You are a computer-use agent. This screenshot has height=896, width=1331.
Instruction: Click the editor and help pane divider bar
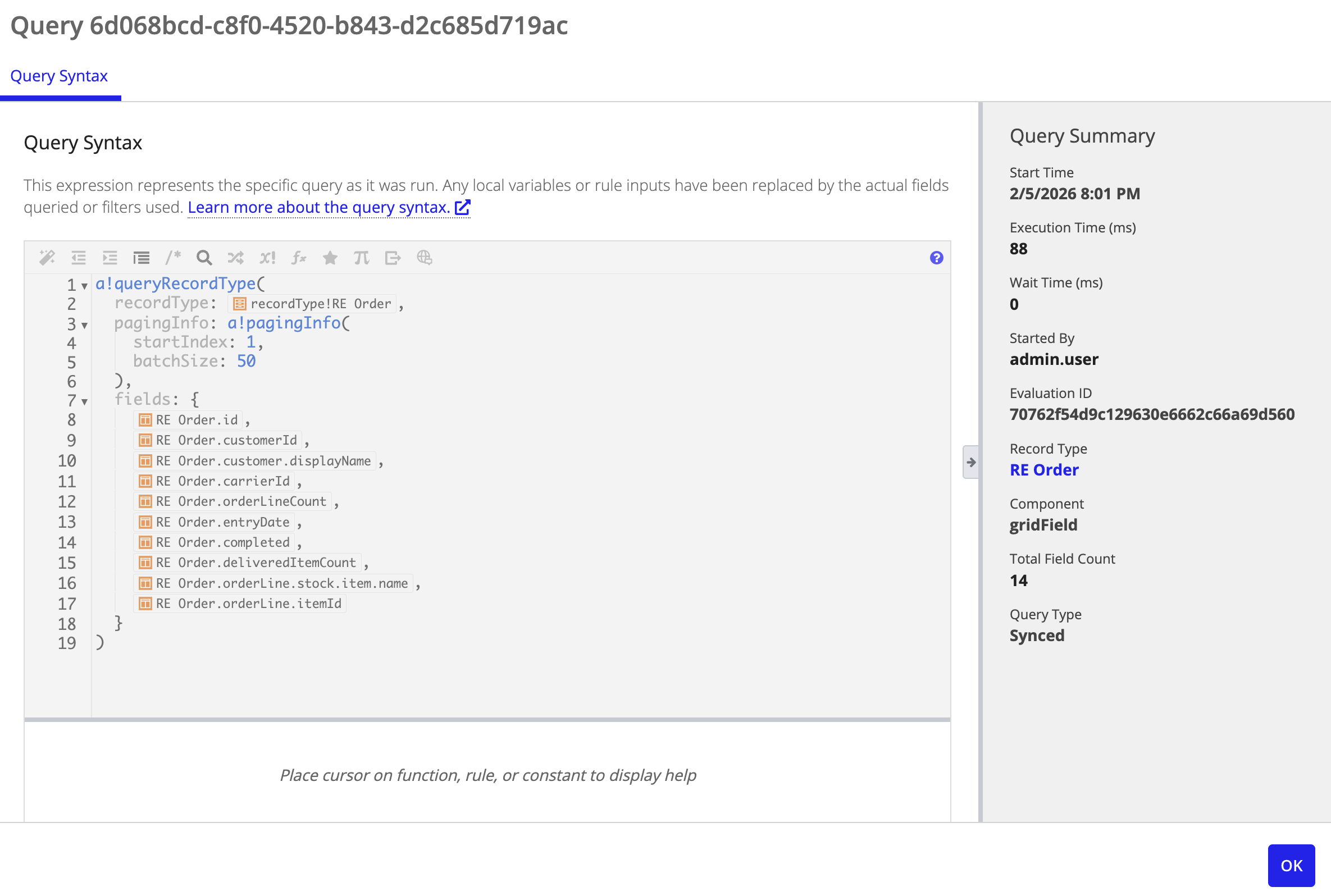click(x=487, y=720)
